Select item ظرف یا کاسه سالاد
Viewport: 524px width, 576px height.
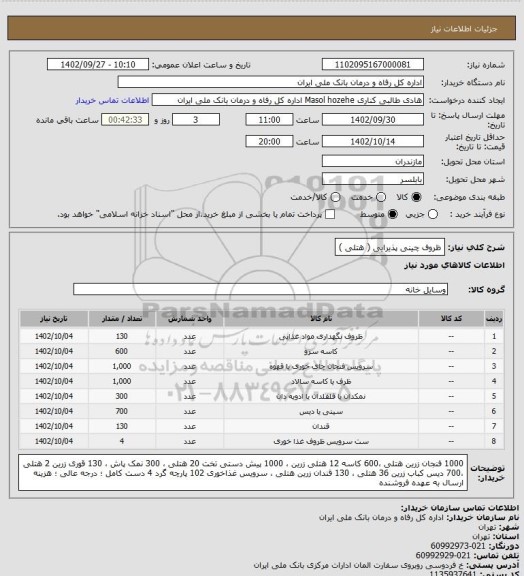pos(321,382)
